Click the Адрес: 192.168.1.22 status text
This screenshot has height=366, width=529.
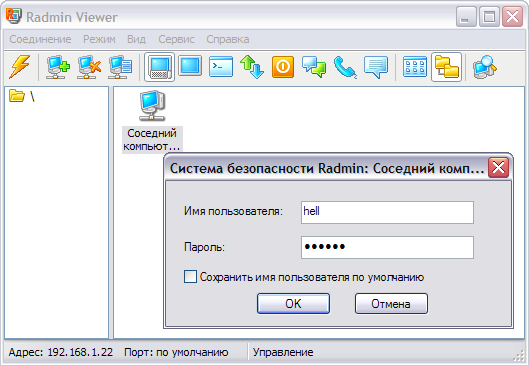click(60, 352)
